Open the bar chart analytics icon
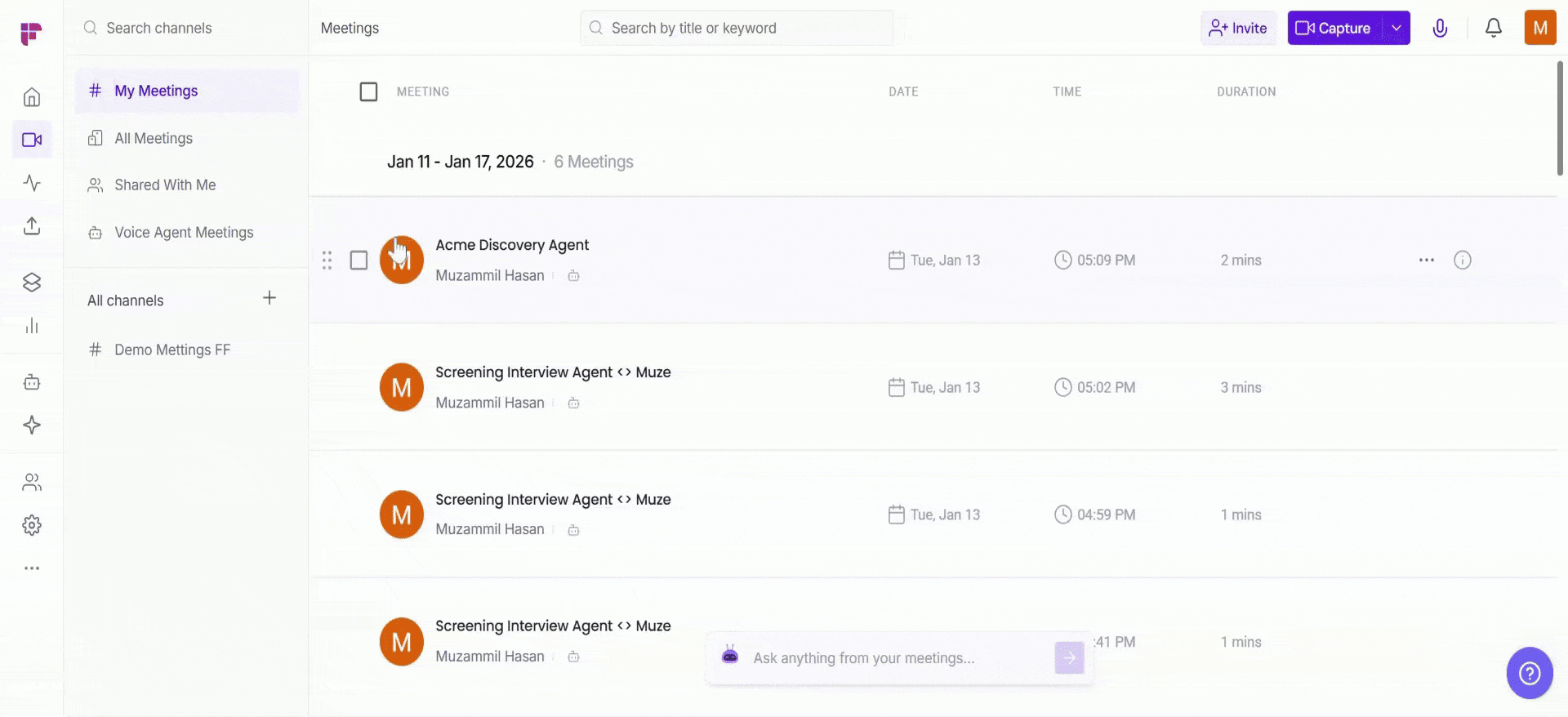The image size is (1568, 717). click(x=32, y=326)
